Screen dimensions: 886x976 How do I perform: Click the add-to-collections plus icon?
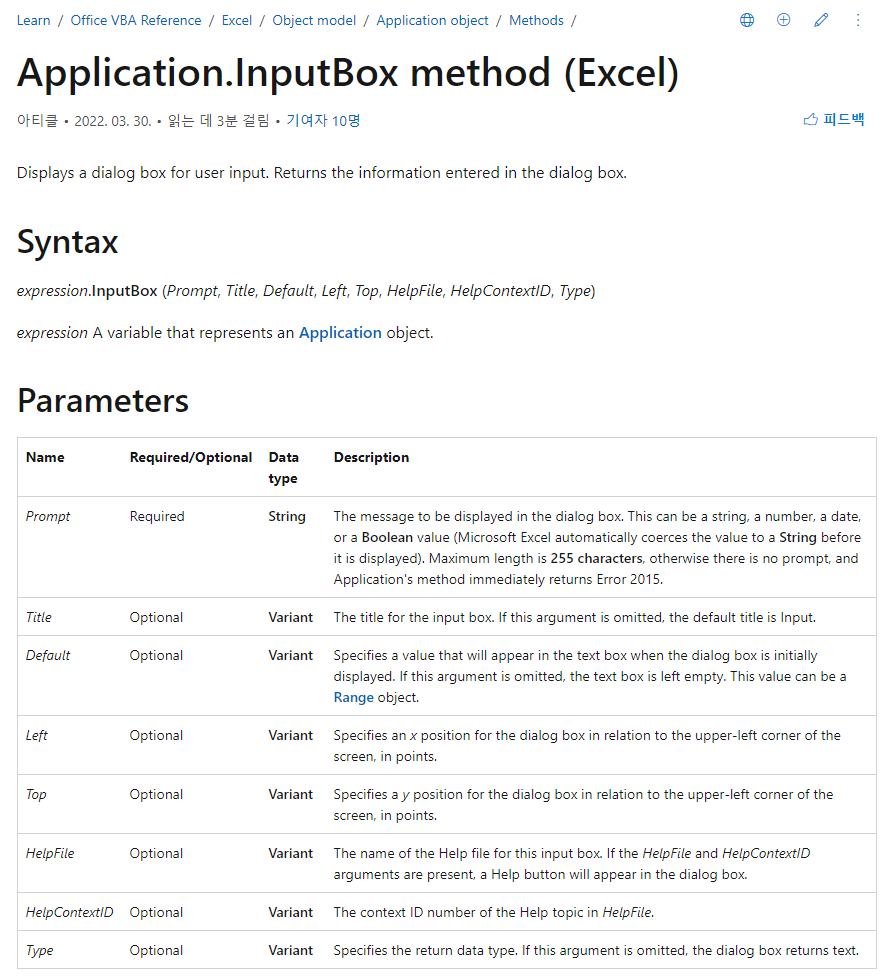click(783, 20)
